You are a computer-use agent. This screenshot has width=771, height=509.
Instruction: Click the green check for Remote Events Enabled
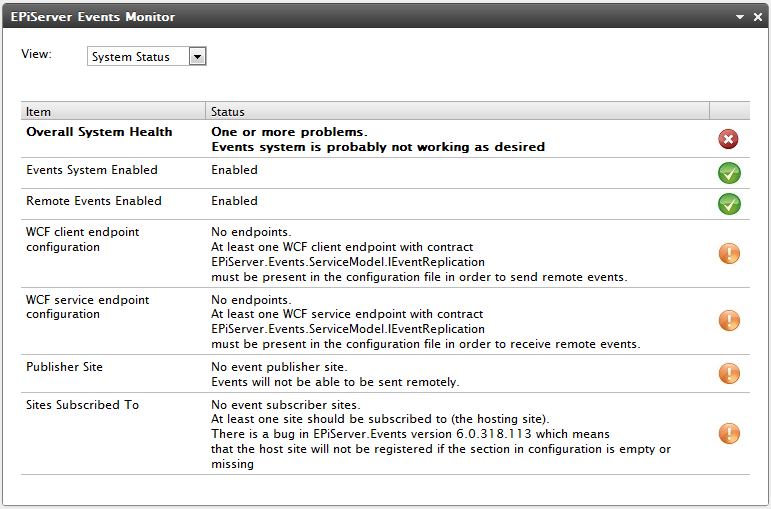tap(729, 204)
